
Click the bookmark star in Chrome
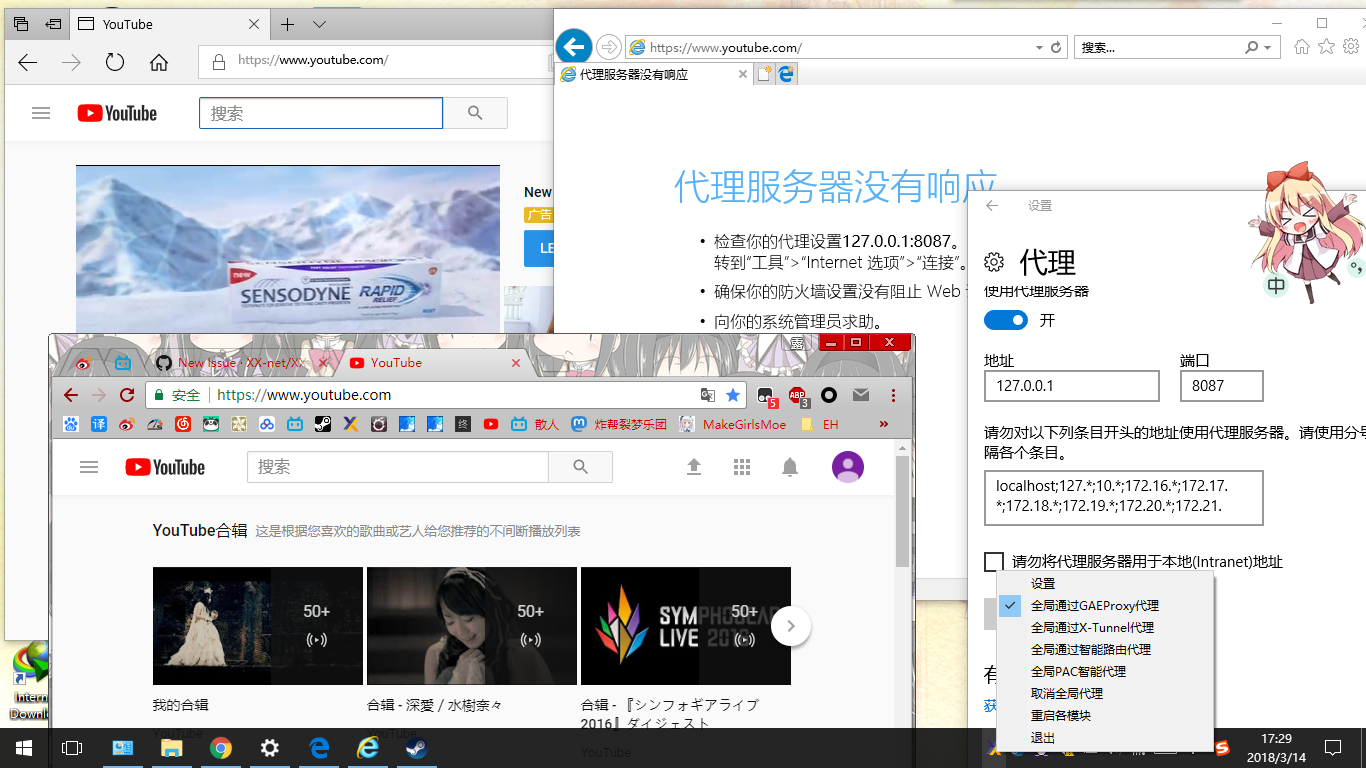[733, 395]
